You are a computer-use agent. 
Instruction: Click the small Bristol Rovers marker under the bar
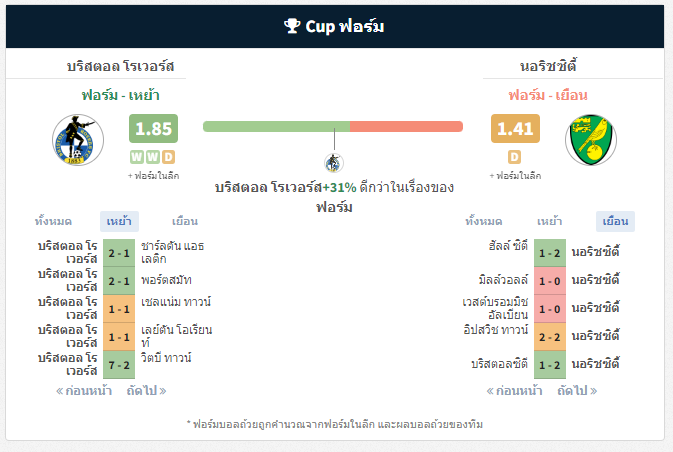[333, 163]
